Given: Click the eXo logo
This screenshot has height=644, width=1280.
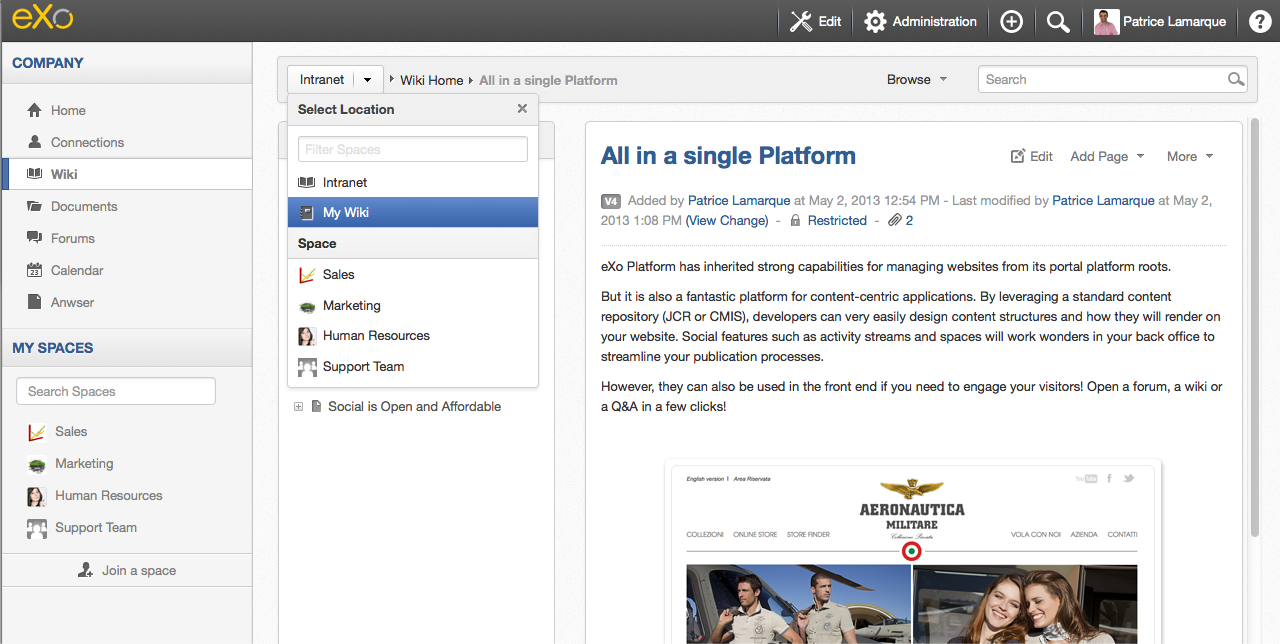Looking at the screenshot, I should [x=42, y=19].
